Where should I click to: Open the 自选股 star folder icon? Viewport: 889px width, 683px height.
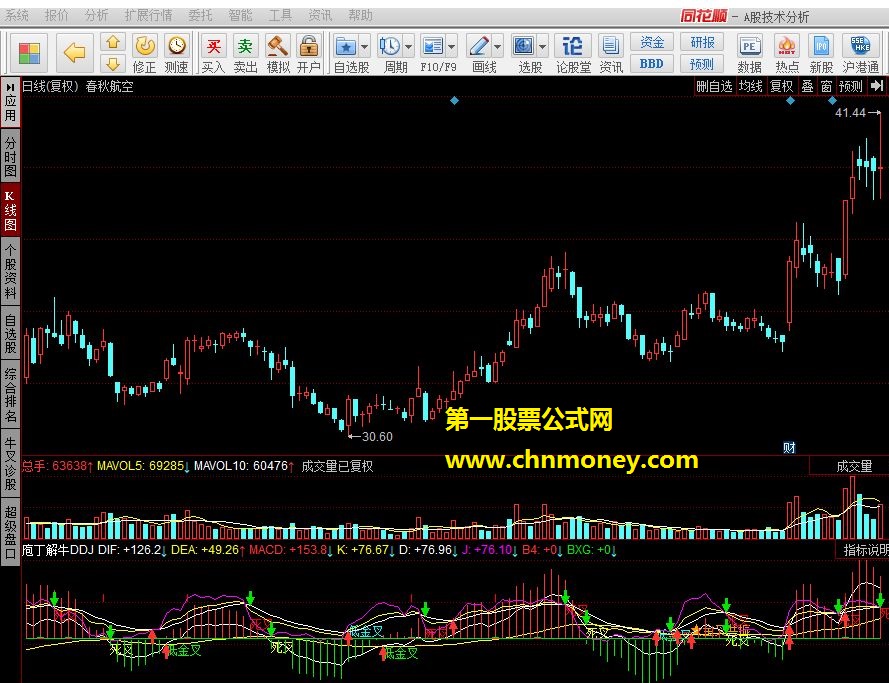[x=345, y=47]
